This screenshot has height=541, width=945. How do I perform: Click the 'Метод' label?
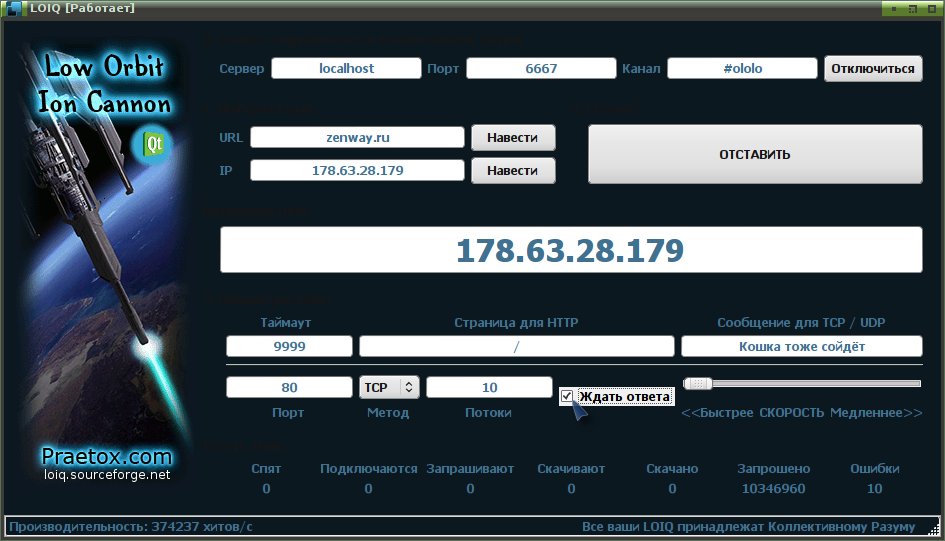tap(388, 413)
